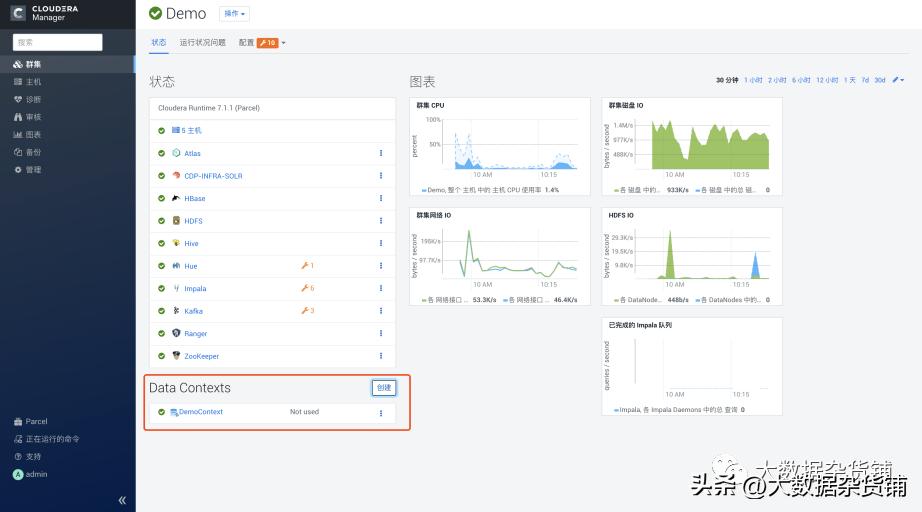Open the 配置 tab
Viewport: 922px width, 512px height.
tap(246, 42)
